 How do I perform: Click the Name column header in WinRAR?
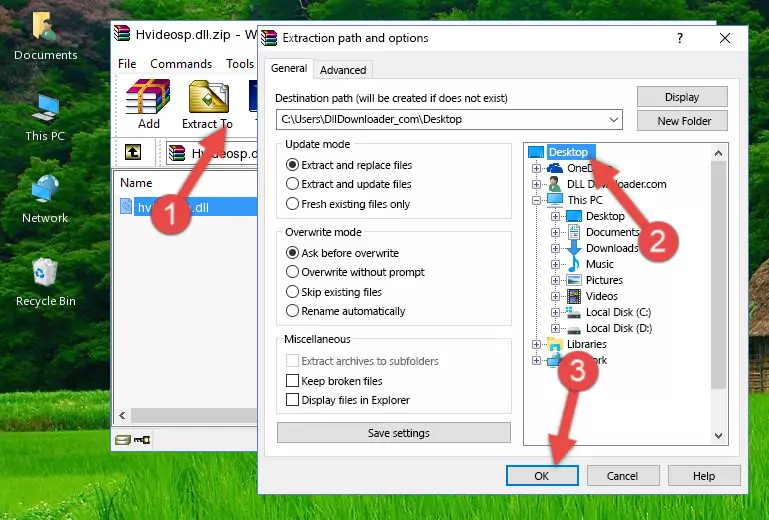point(136,182)
